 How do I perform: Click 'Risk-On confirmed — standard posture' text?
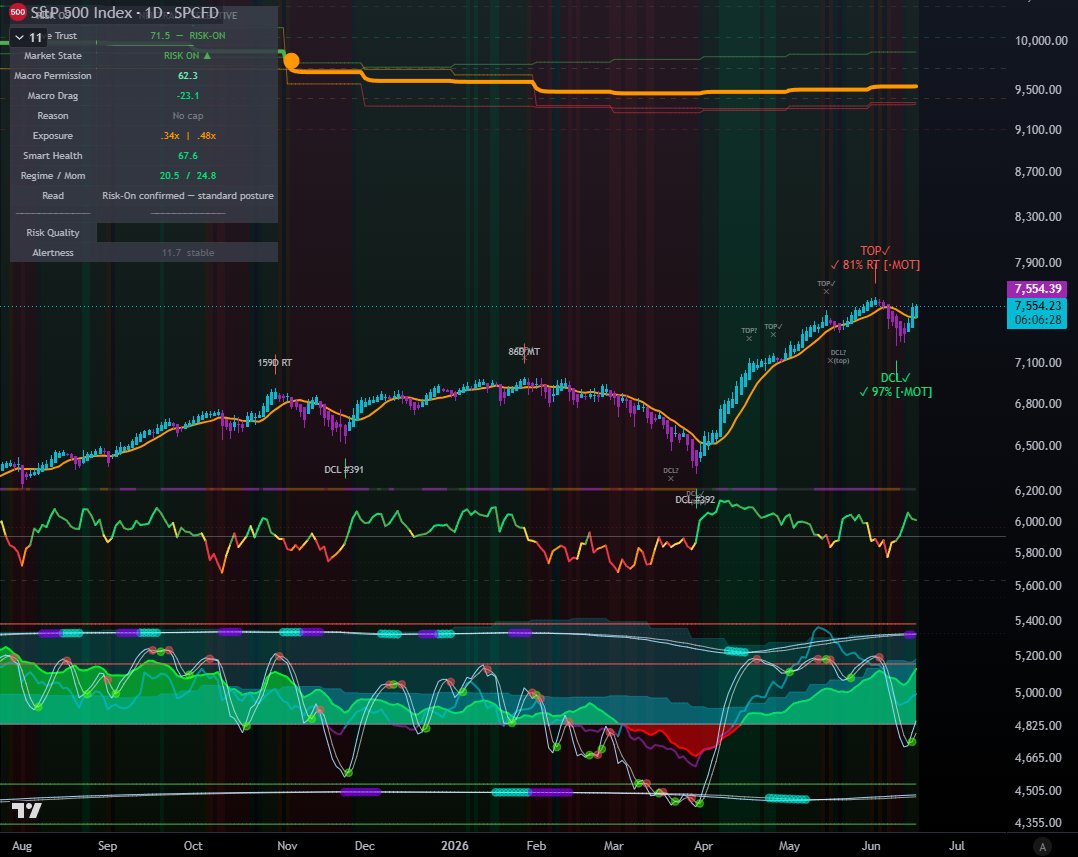pyautogui.click(x=188, y=195)
